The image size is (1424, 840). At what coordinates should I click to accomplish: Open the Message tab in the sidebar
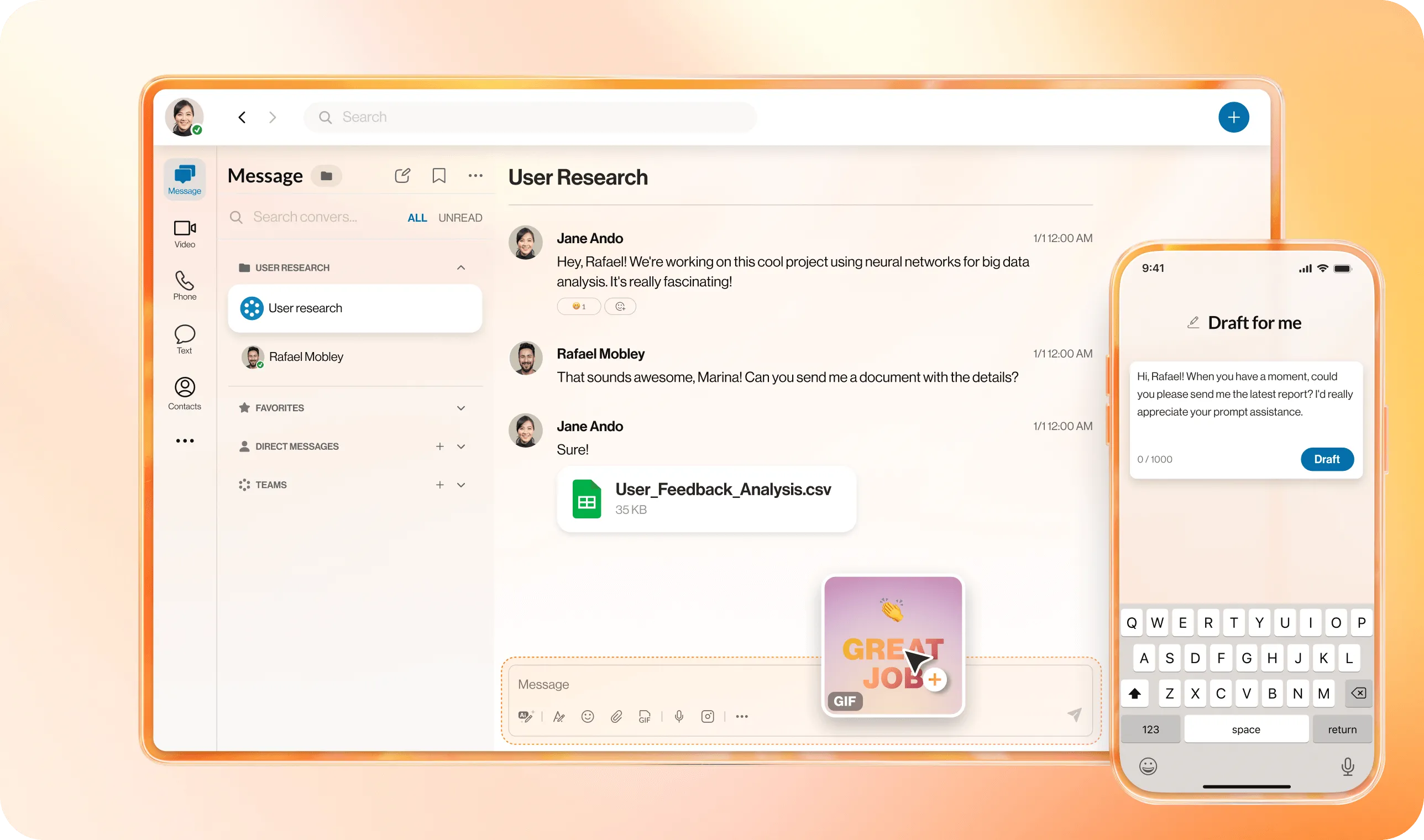click(185, 179)
